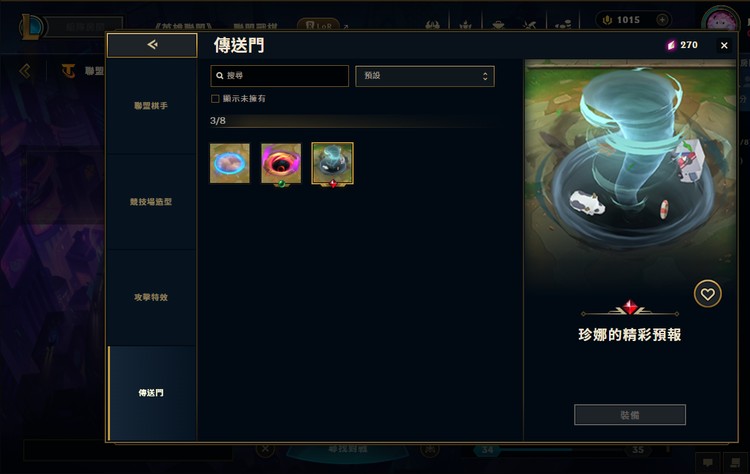
Task: Expand sort options via the dropdown arrows
Action: (x=485, y=76)
